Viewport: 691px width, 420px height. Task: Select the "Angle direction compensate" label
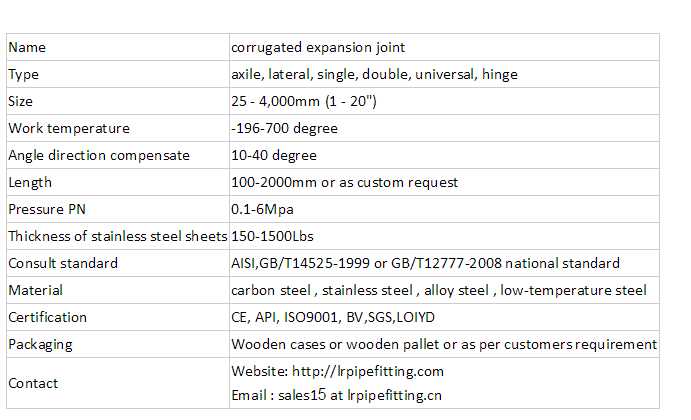click(99, 156)
